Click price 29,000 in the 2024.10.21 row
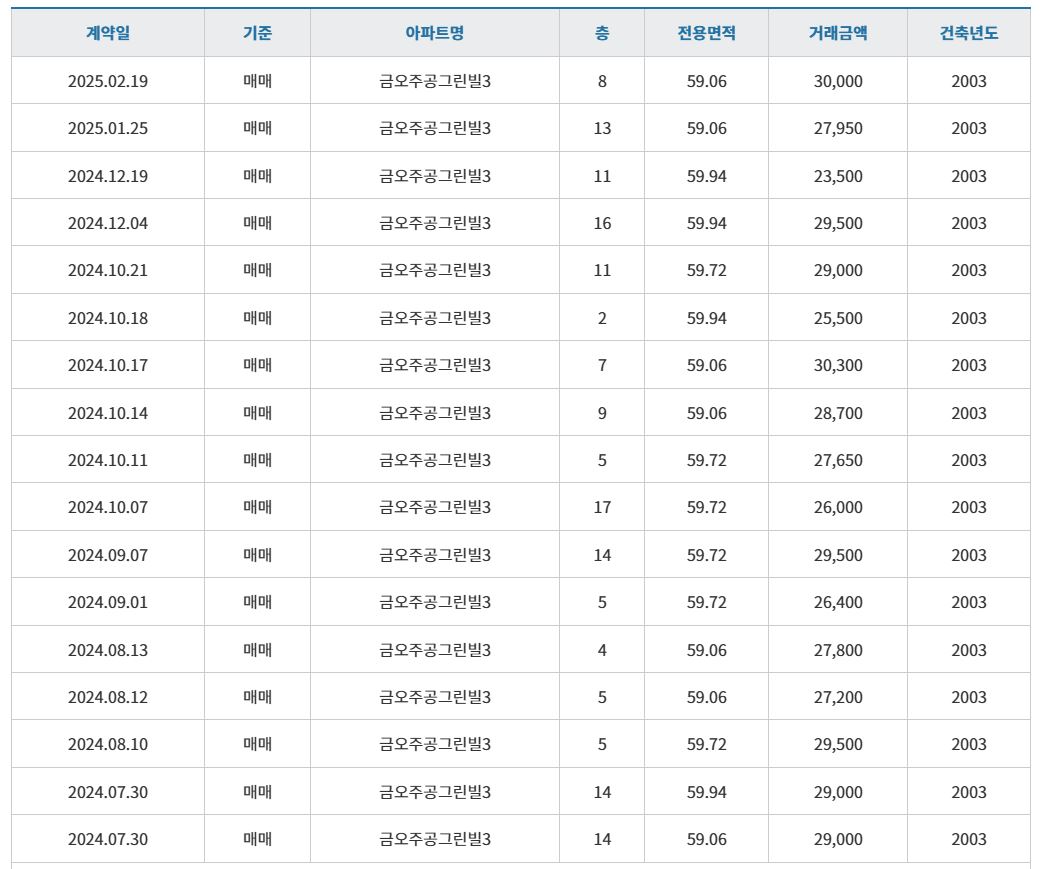 (x=838, y=270)
